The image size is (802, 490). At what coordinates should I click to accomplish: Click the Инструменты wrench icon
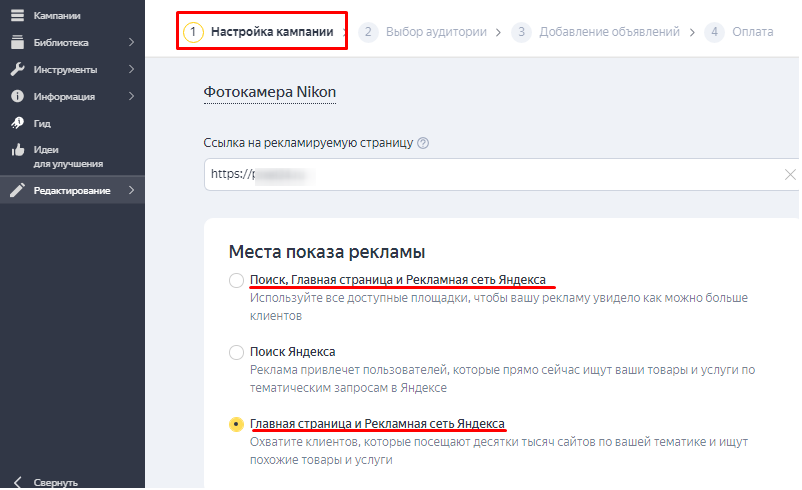pos(17,69)
